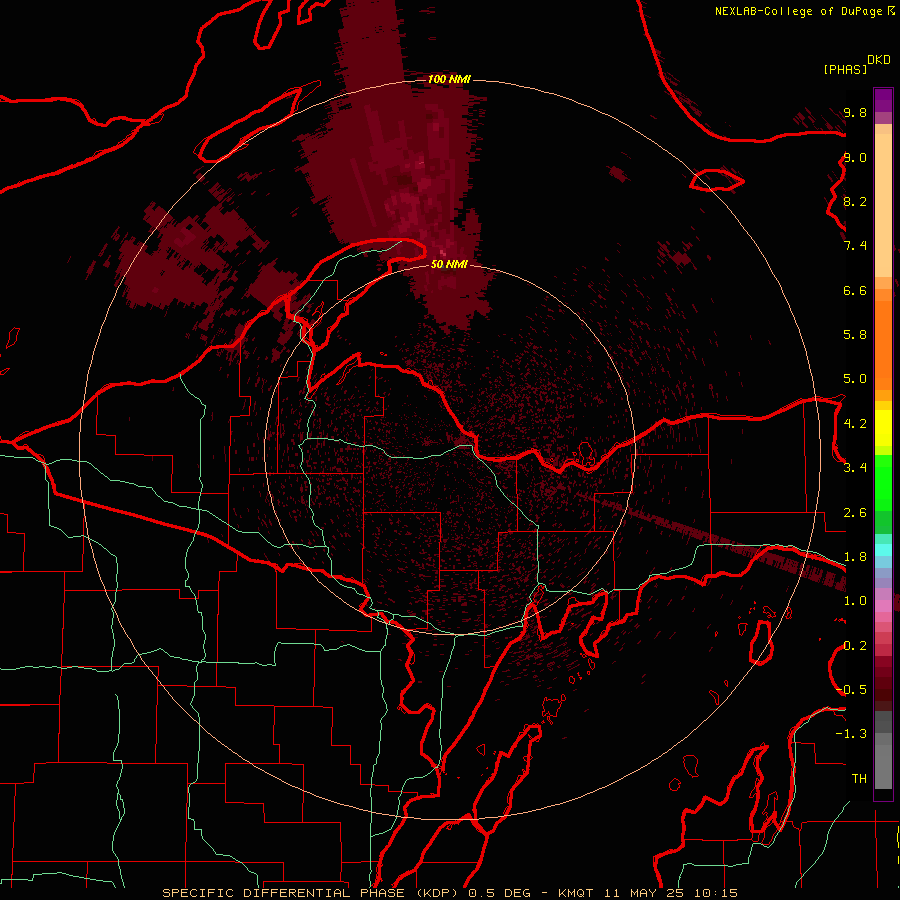Image resolution: width=900 pixels, height=900 pixels.
Task: Click the "[PHAS]" legend unit label
Action: 845,69
